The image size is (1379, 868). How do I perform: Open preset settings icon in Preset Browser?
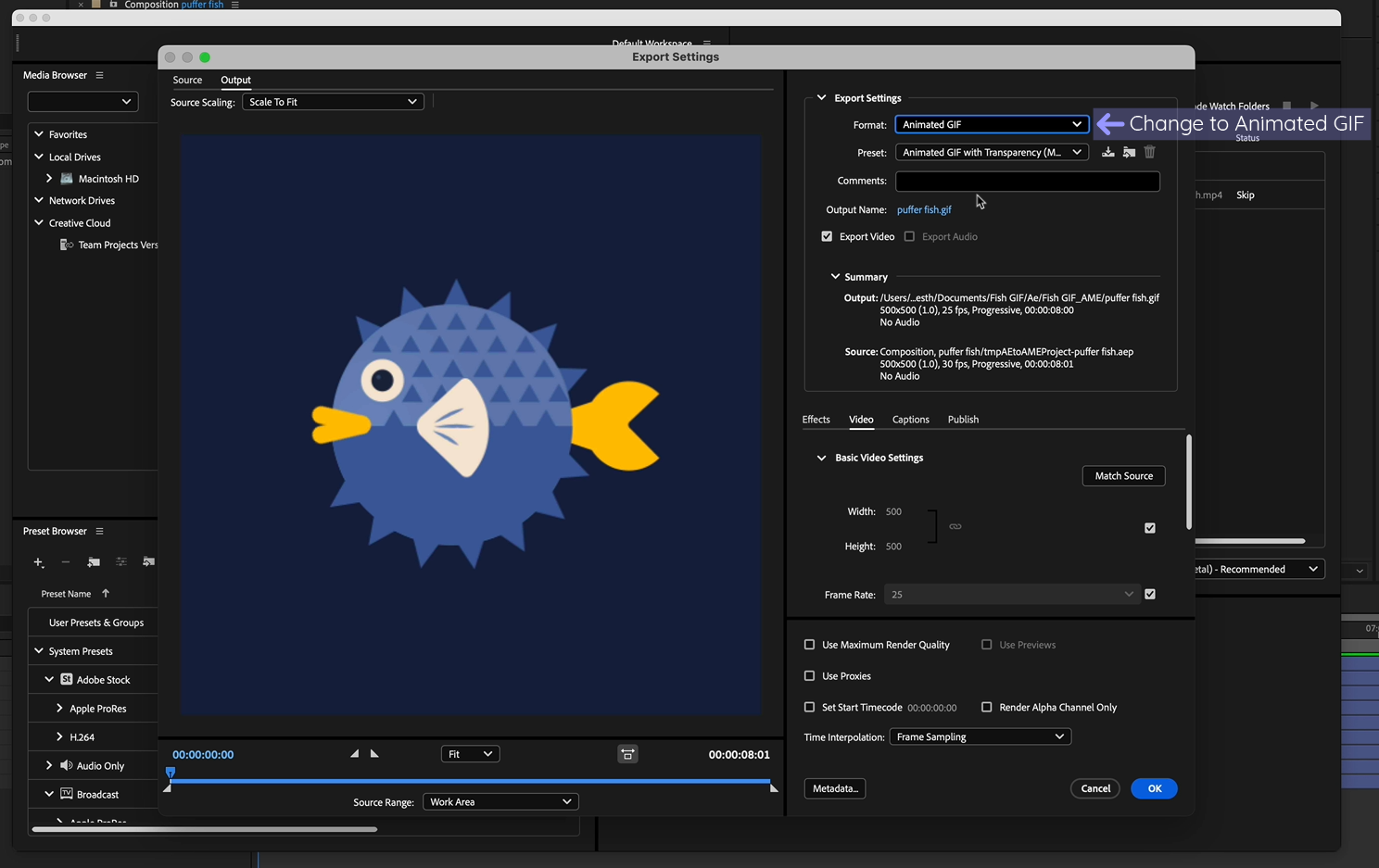coord(120,562)
